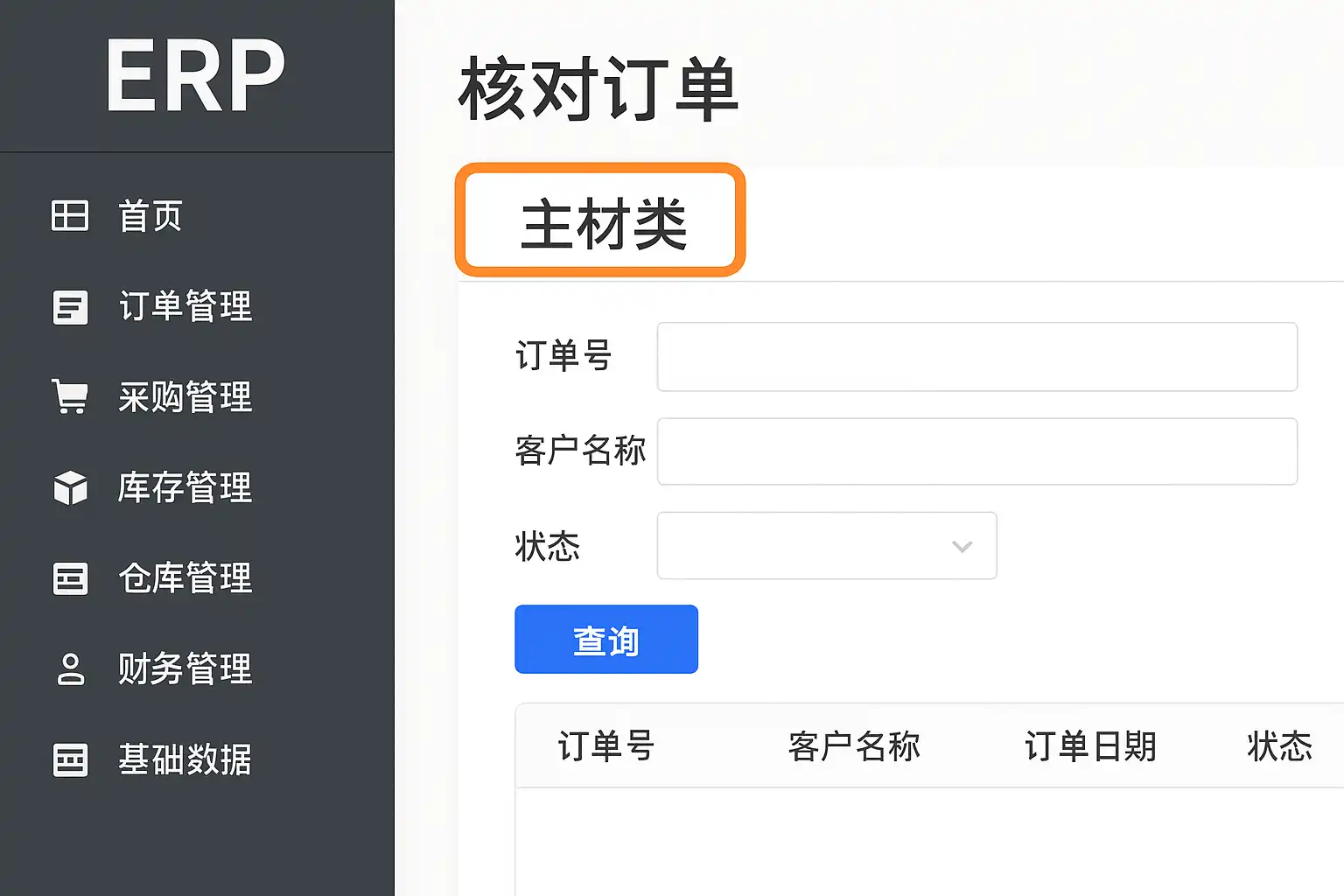The image size is (1344, 896).
Task: Select the 主材类 tab
Action: click(600, 221)
